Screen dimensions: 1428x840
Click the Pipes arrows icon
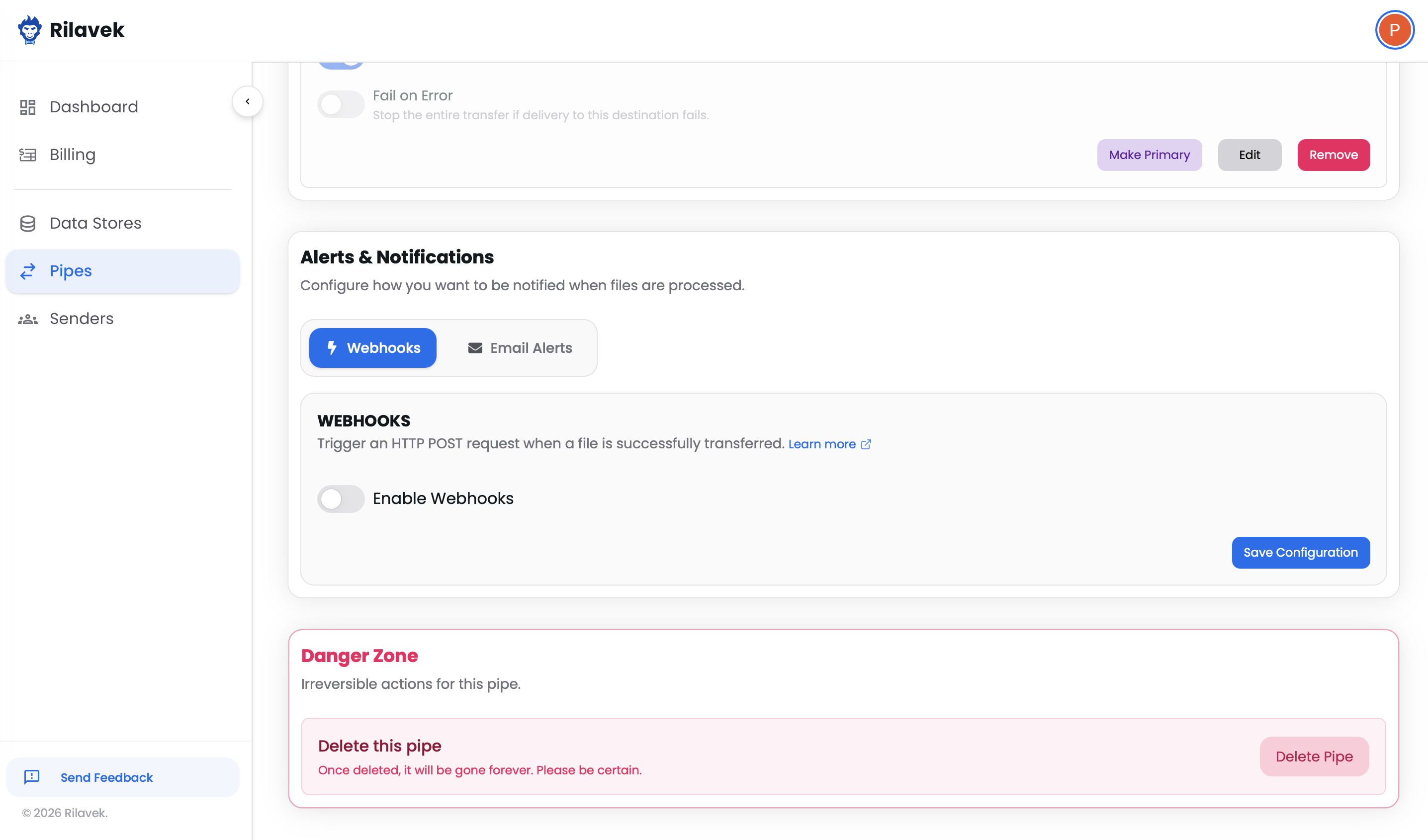28,271
